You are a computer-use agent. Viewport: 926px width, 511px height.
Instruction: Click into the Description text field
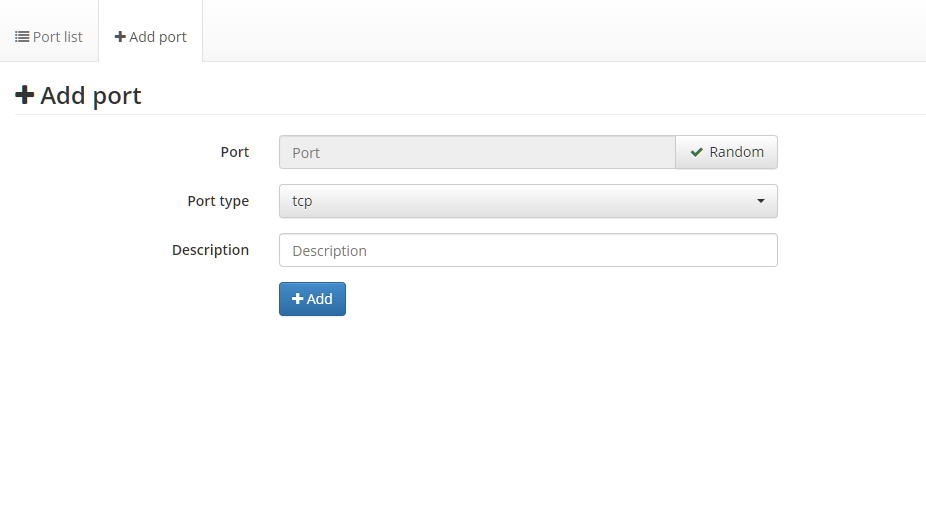(528, 250)
